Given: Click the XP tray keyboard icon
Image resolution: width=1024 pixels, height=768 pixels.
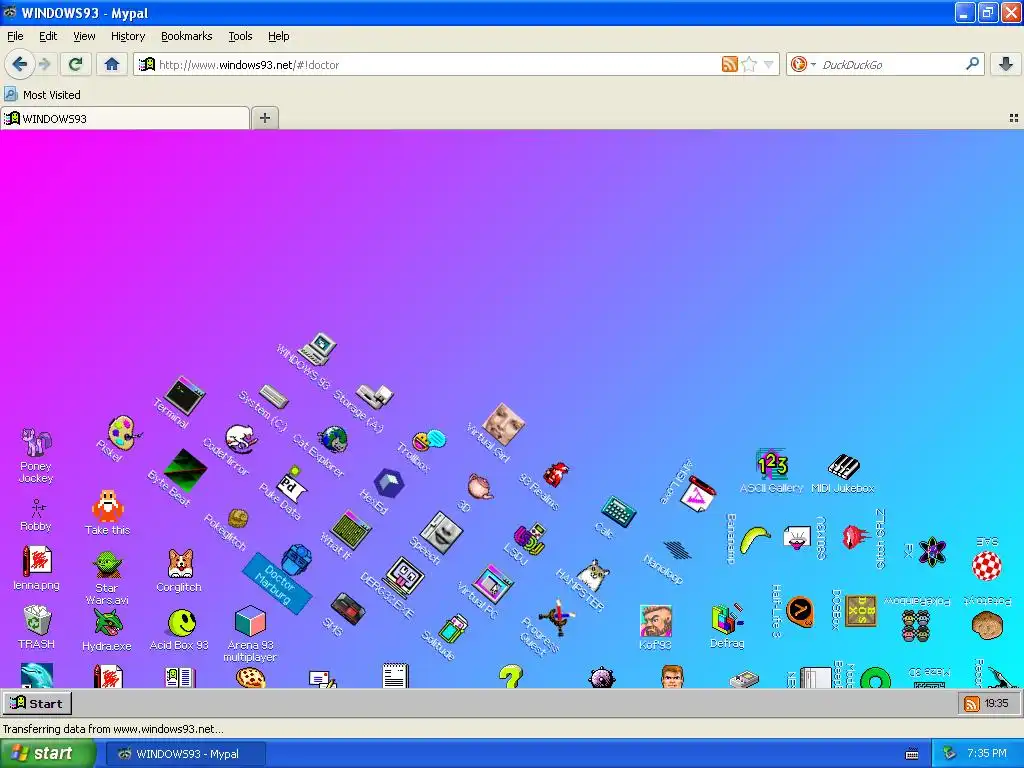Looking at the screenshot, I should point(912,754).
